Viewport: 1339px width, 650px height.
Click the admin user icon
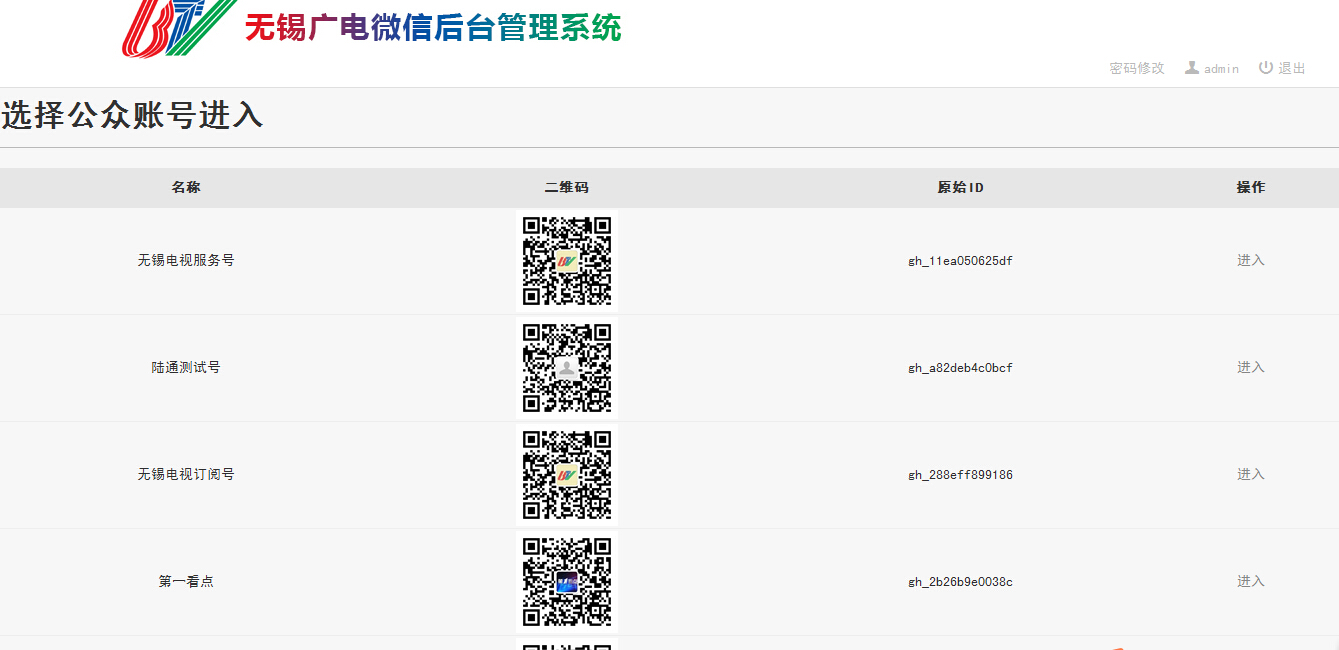1192,68
